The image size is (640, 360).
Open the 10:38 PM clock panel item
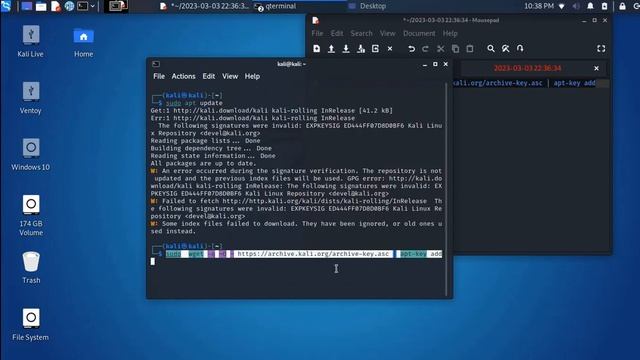pos(539,6)
